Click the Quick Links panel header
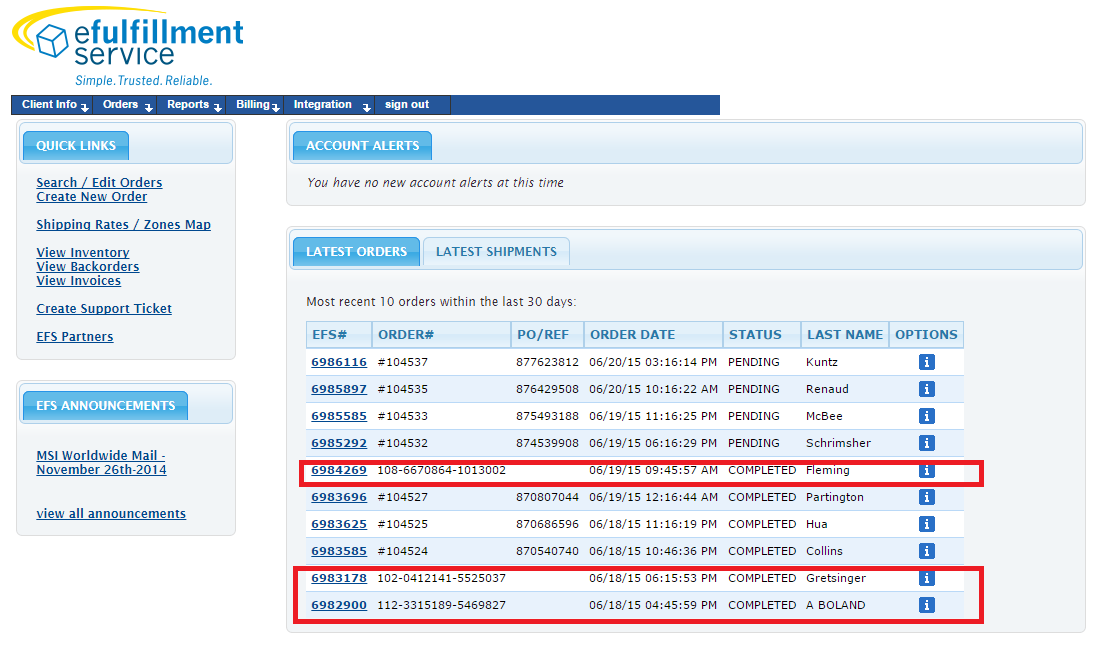The height and width of the screenshot is (649, 1097). click(x=76, y=145)
